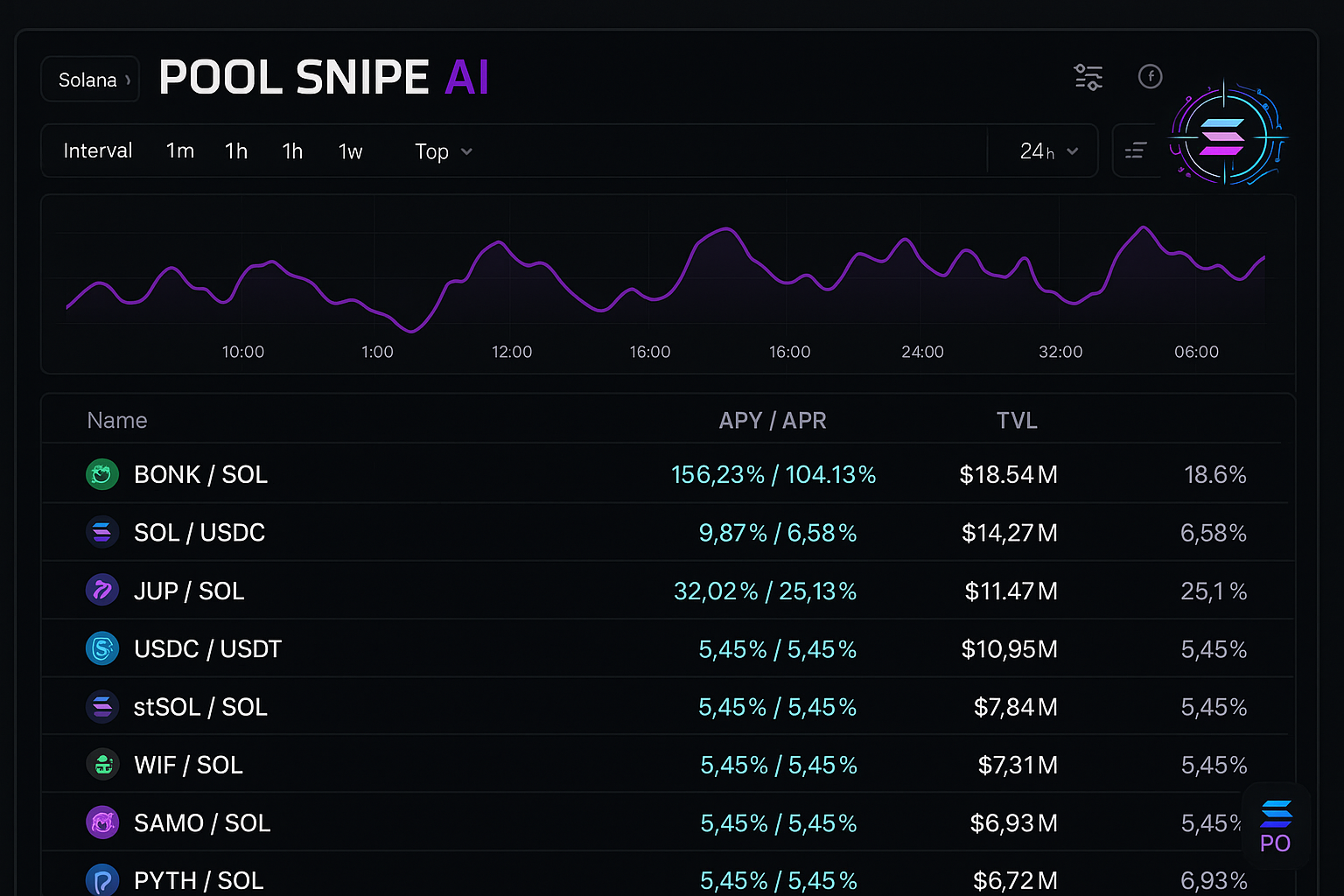This screenshot has width=1344, height=896.
Task: Click the 25,1 % value in JUP row
Action: (1214, 591)
